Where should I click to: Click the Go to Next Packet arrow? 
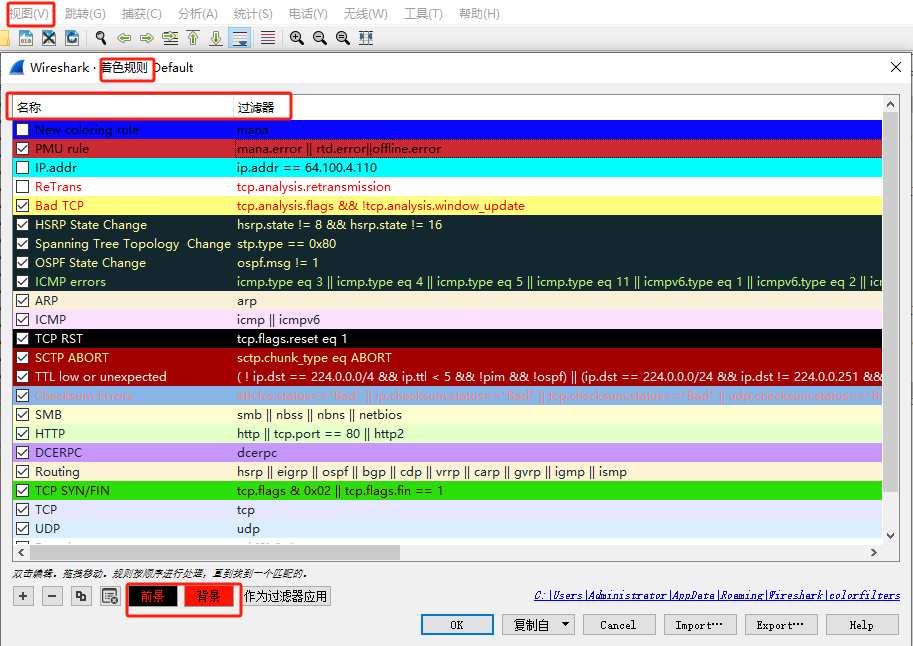145,37
